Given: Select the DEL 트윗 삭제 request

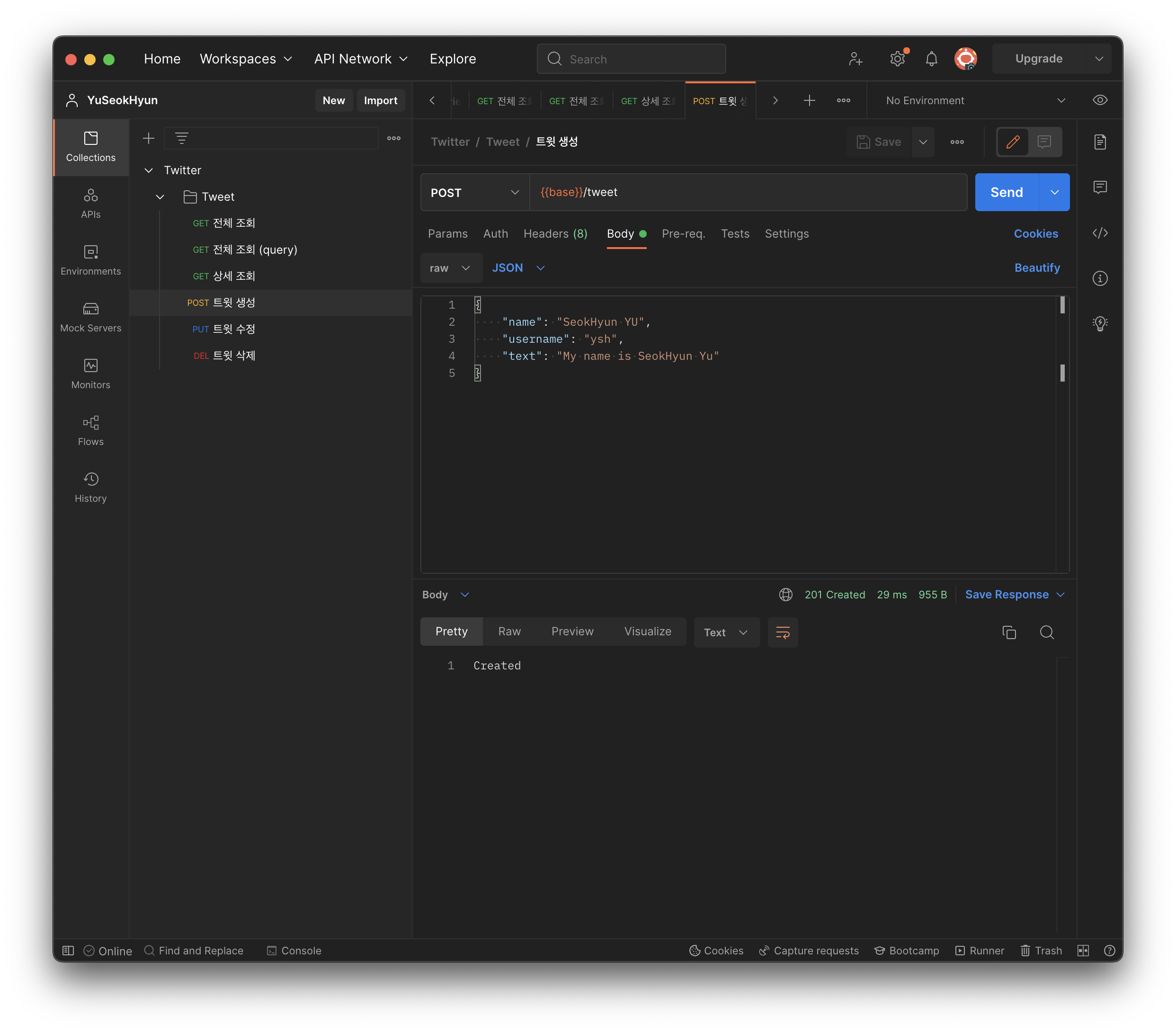Looking at the screenshot, I should [270, 356].
